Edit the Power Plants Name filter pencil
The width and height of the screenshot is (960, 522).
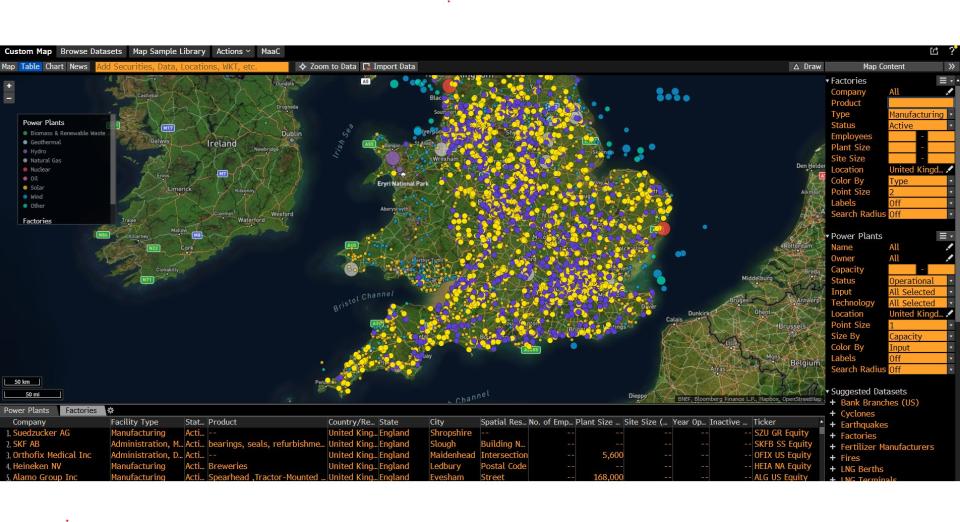950,247
